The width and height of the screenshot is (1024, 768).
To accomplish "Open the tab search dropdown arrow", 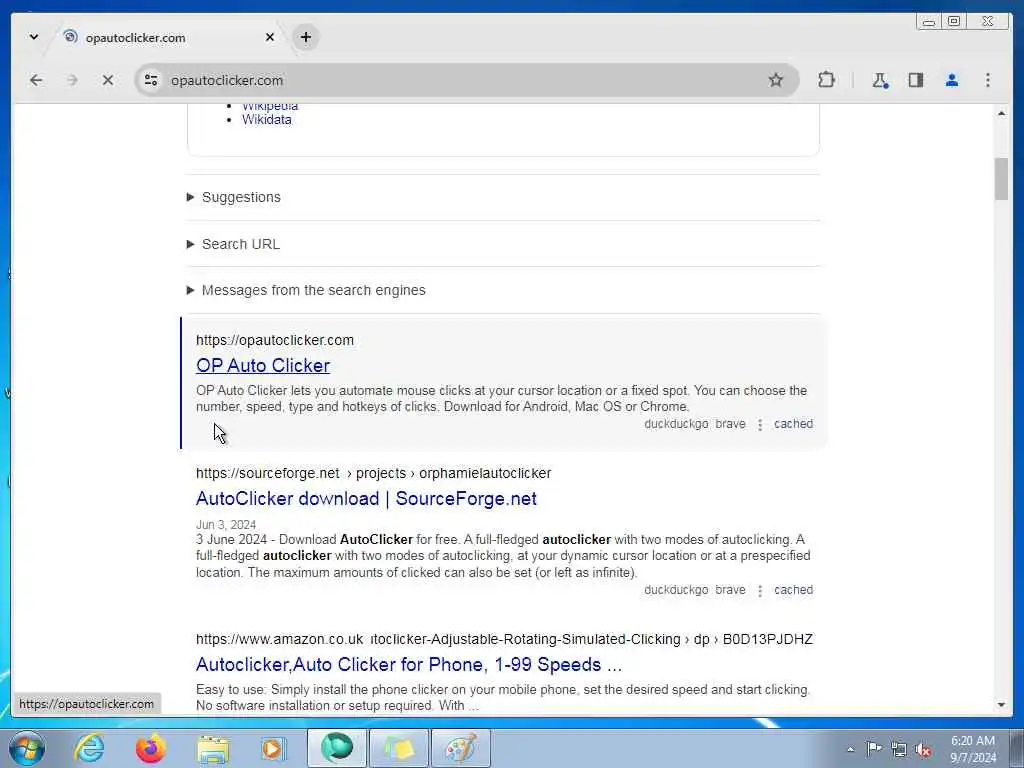I will tap(34, 37).
